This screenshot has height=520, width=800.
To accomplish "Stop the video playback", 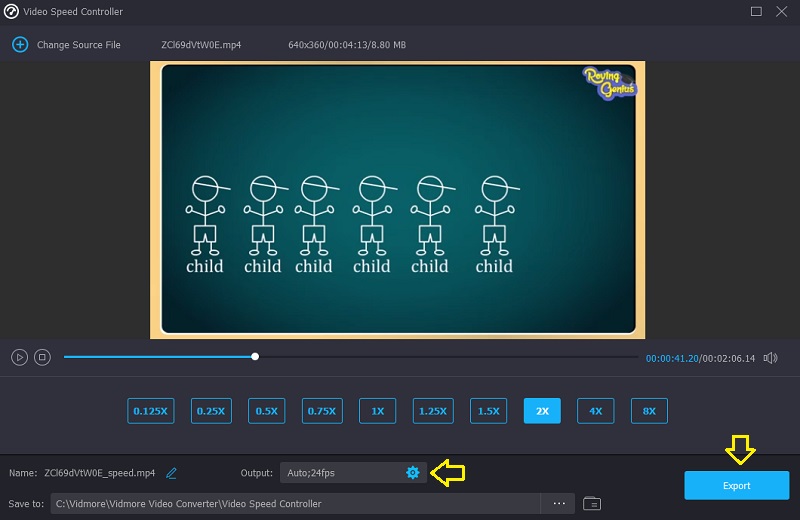I will pos(42,357).
